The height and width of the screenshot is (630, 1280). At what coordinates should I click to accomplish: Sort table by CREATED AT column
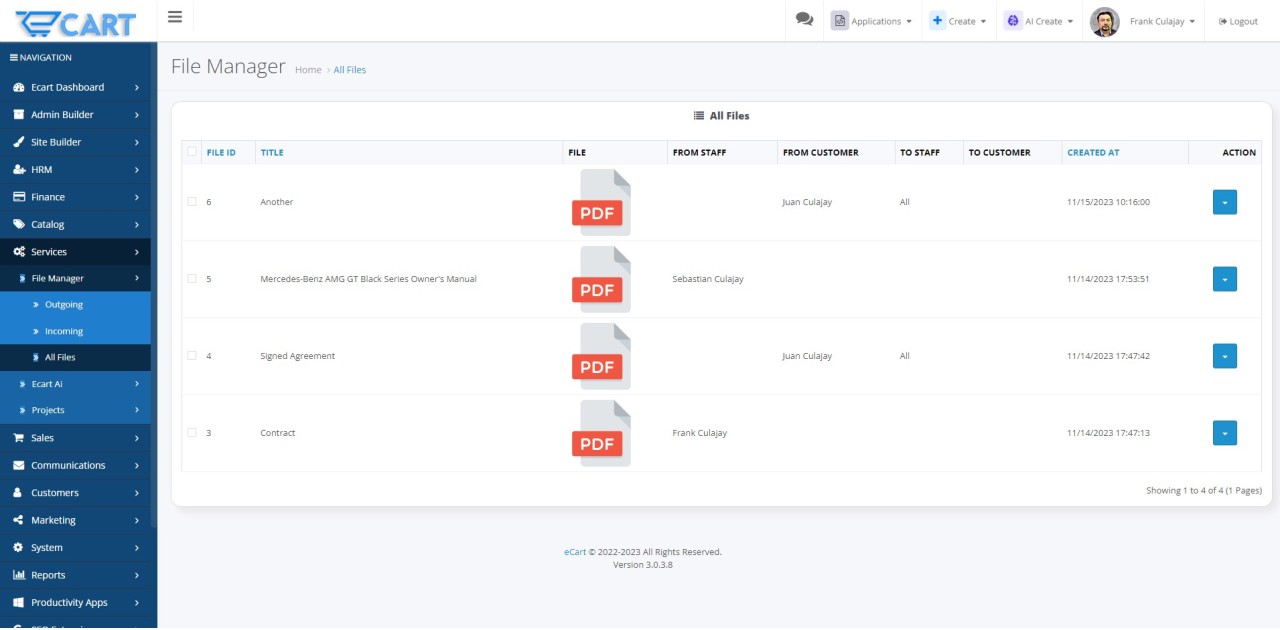pos(1093,152)
